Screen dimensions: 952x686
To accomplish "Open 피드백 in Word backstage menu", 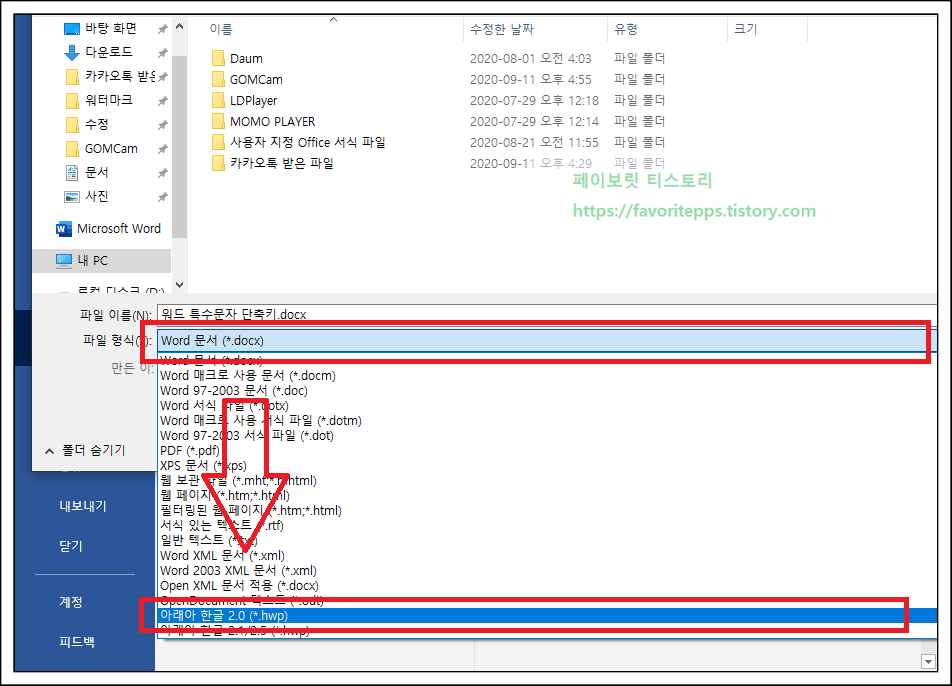I will click(x=76, y=642).
